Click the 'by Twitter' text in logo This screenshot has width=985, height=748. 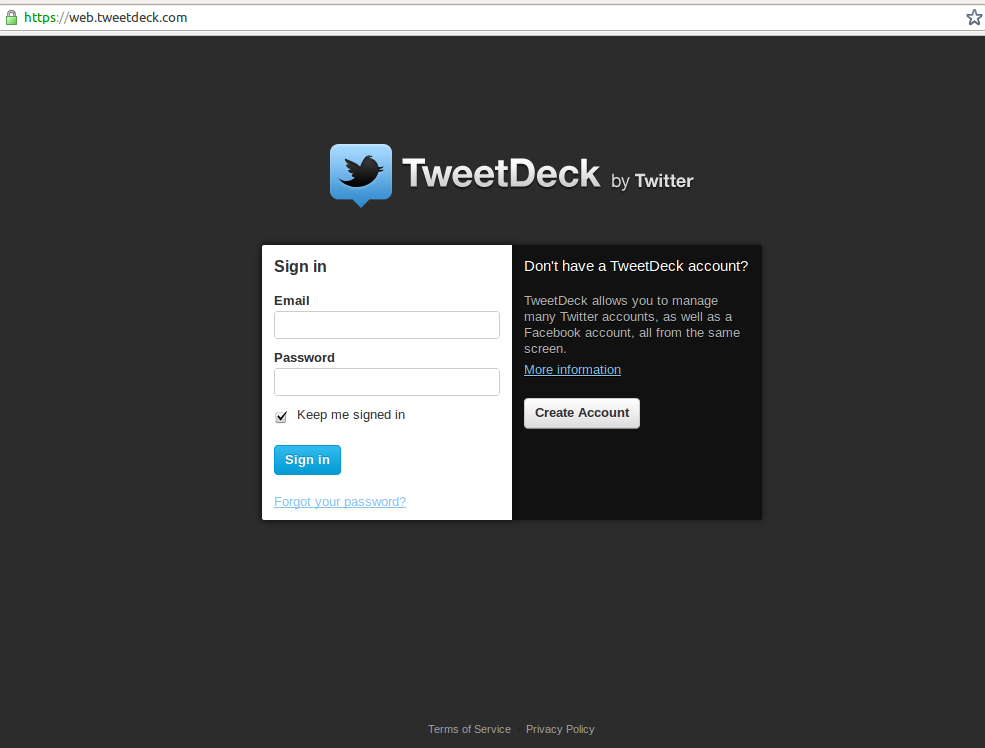click(652, 181)
